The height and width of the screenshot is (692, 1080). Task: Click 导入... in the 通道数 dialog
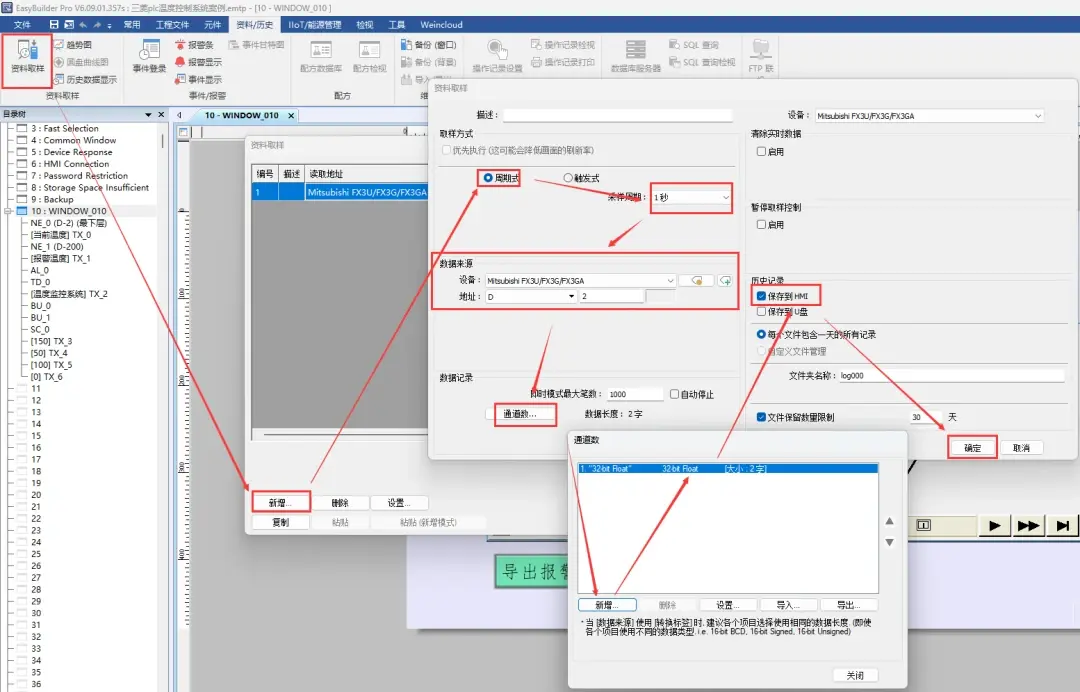[789, 605]
